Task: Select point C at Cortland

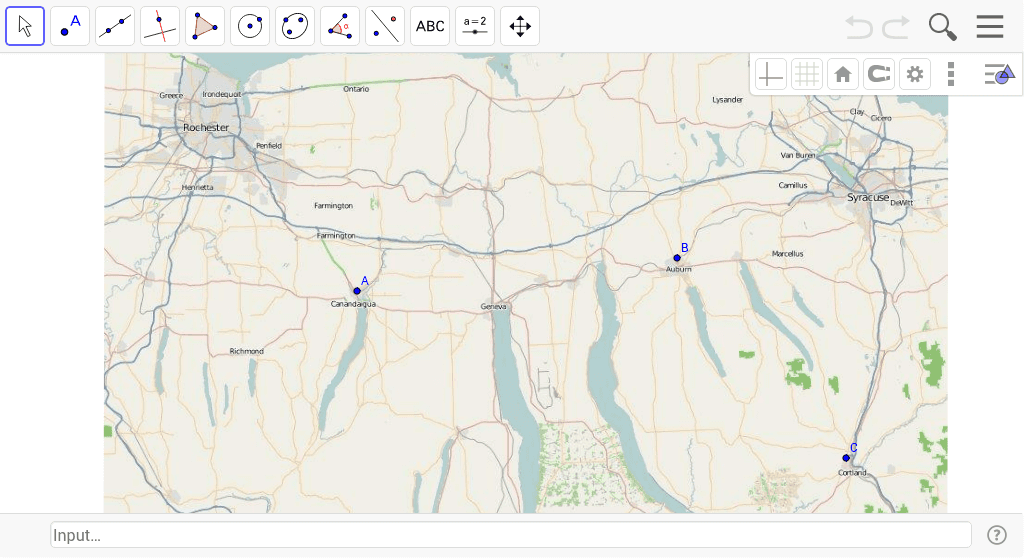Action: 846,458
